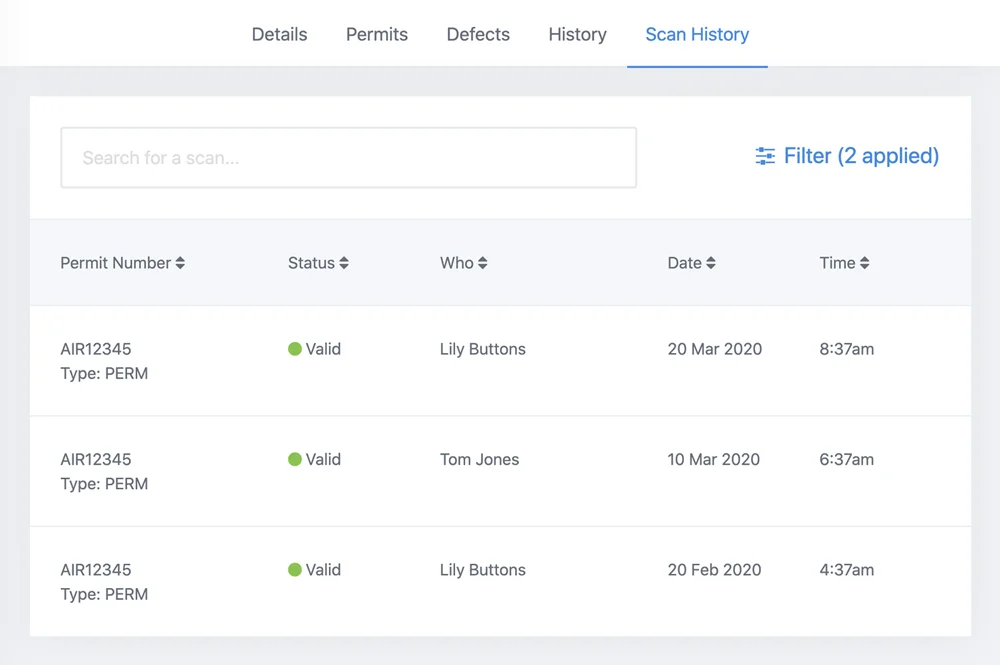The height and width of the screenshot is (665, 1000).
Task: Select the Tom Jones scan row
Action: coord(500,470)
